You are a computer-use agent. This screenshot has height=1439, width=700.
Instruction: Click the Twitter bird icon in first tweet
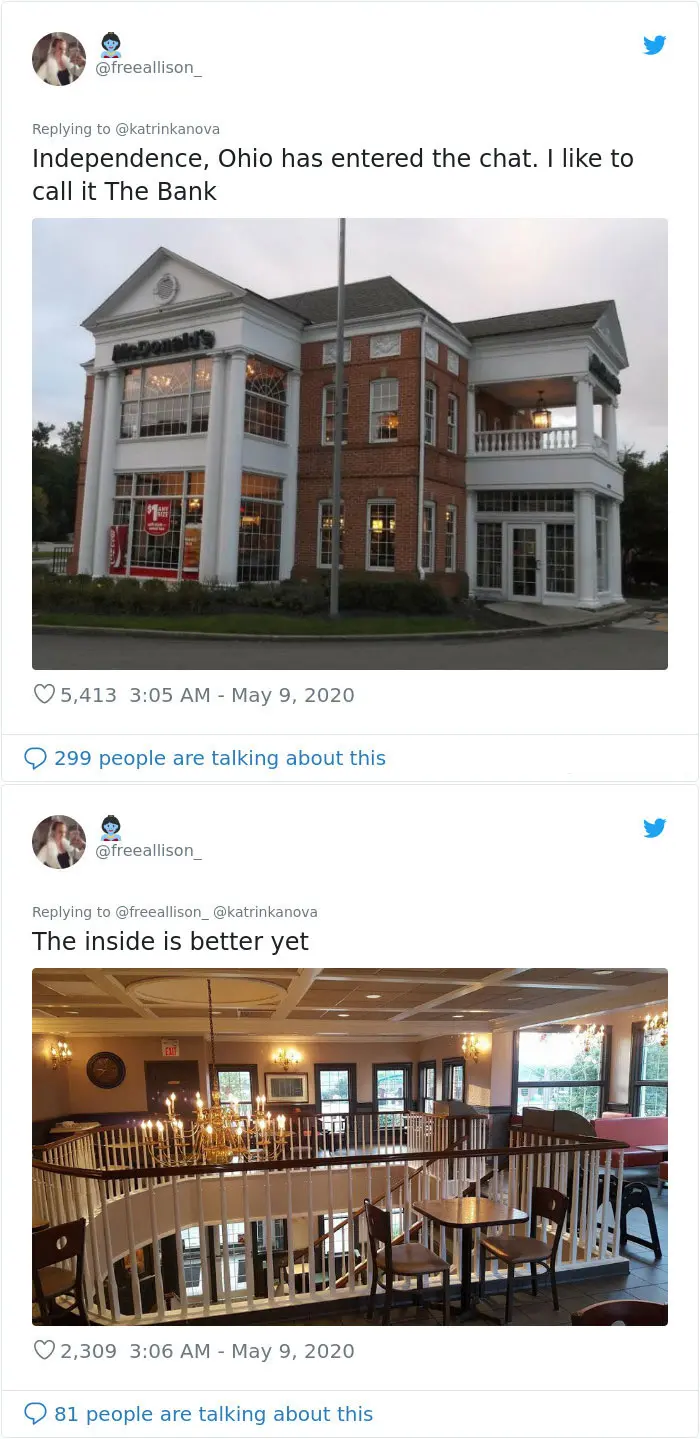coord(654,45)
